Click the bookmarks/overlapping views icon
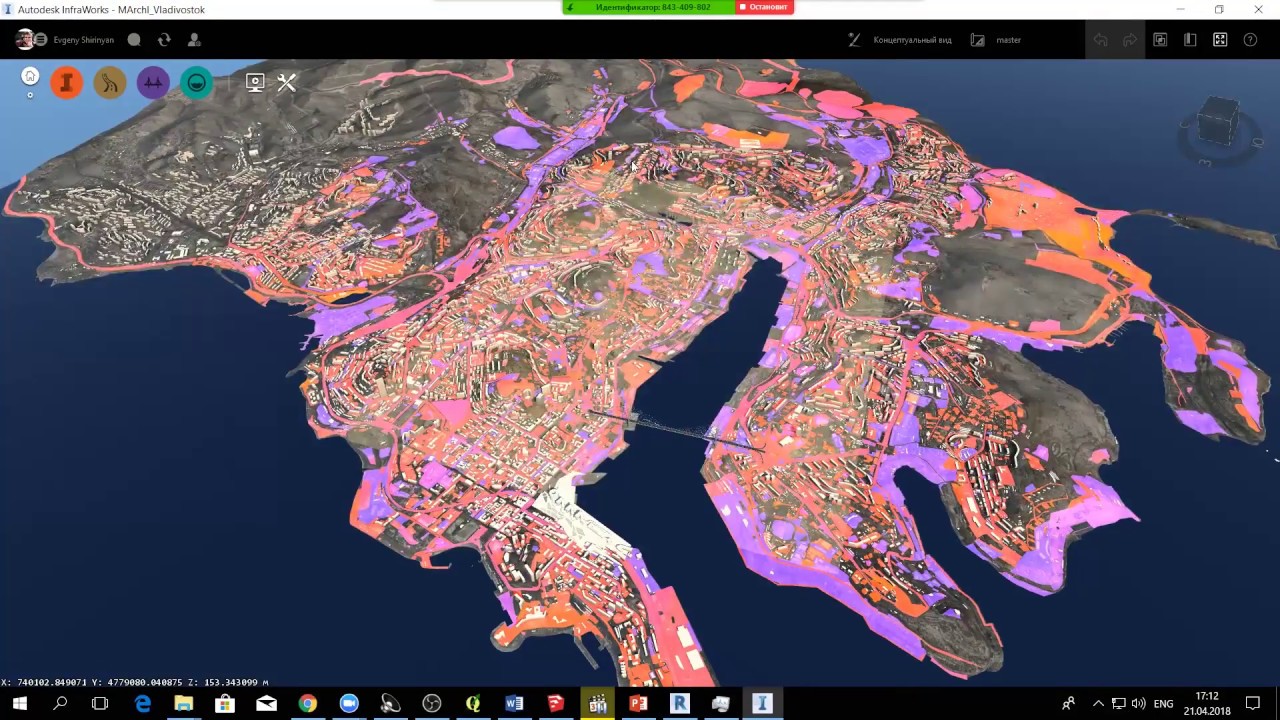This screenshot has width=1280, height=720. pyautogui.click(x=1160, y=40)
